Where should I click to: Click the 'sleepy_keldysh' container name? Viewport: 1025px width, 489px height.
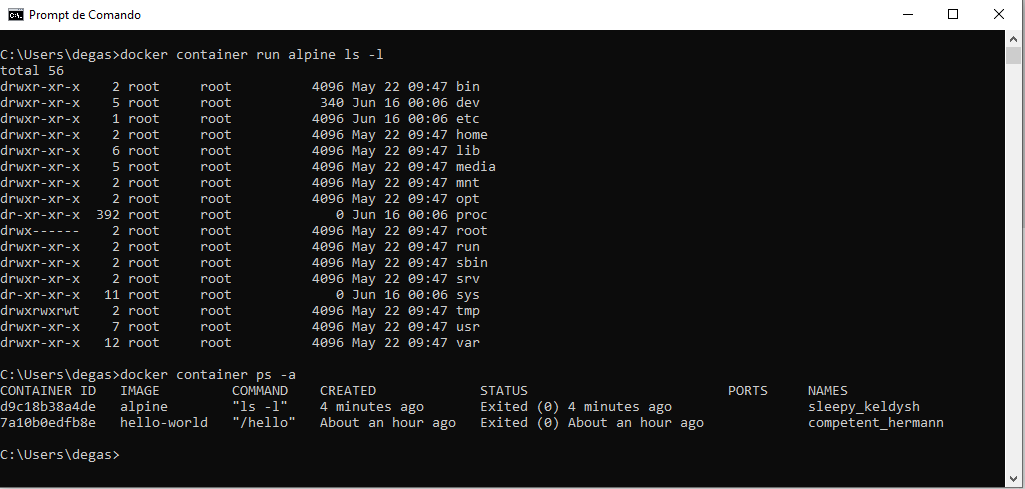tap(864, 407)
